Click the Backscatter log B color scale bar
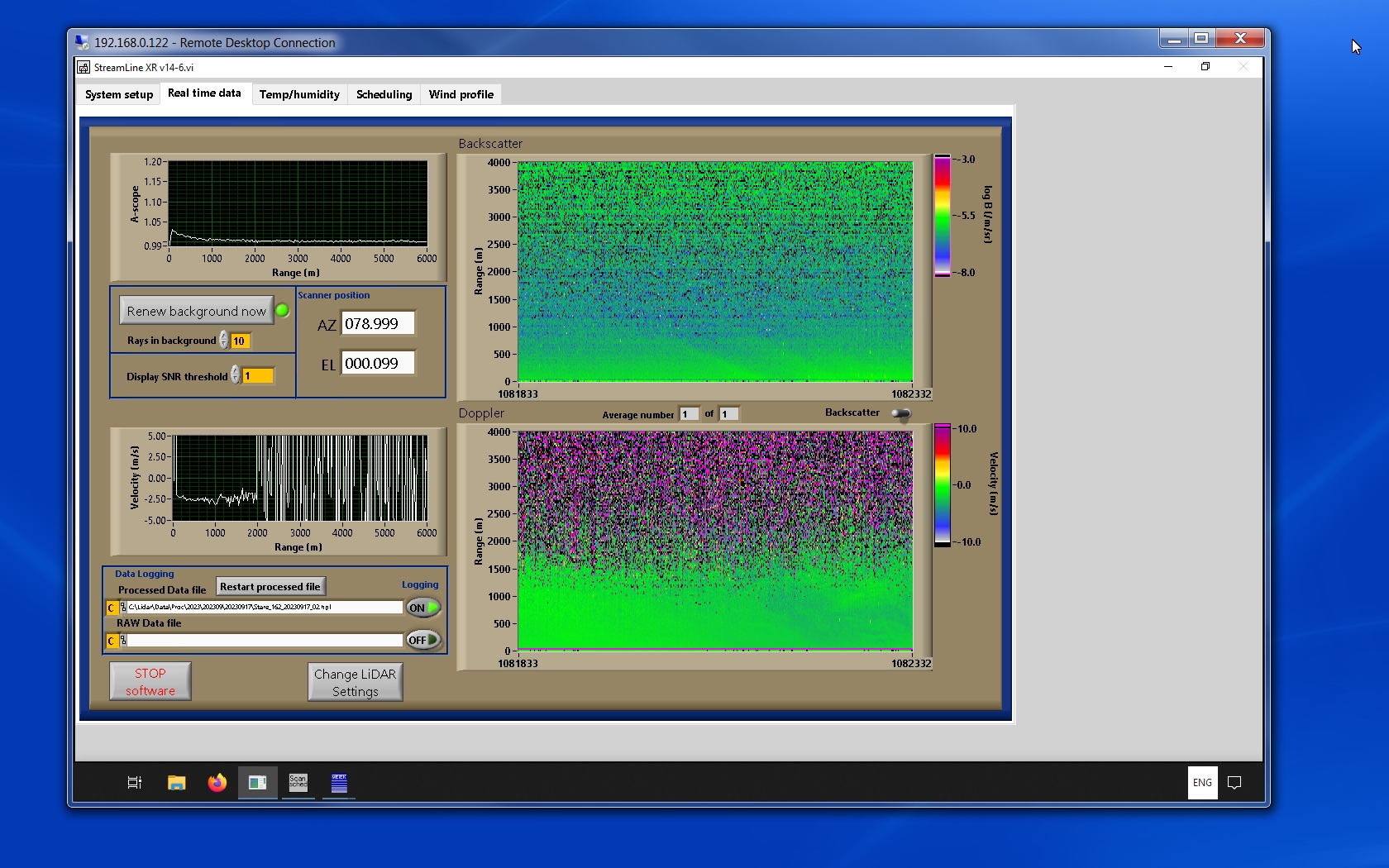This screenshot has width=1389, height=868. coord(942,216)
